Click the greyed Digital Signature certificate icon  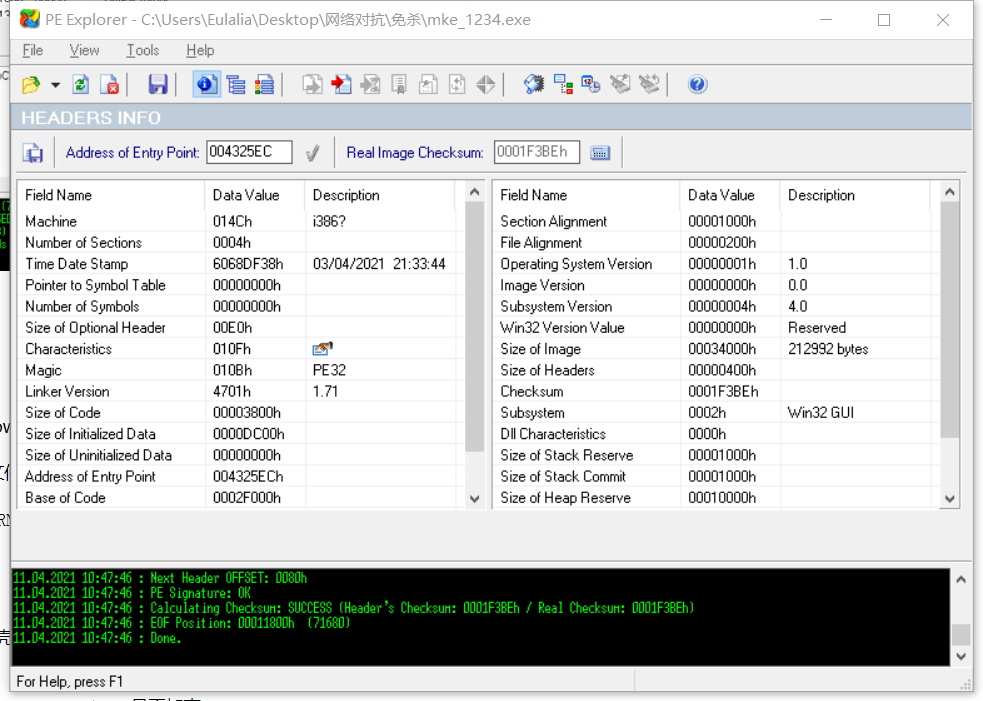tap(399, 85)
